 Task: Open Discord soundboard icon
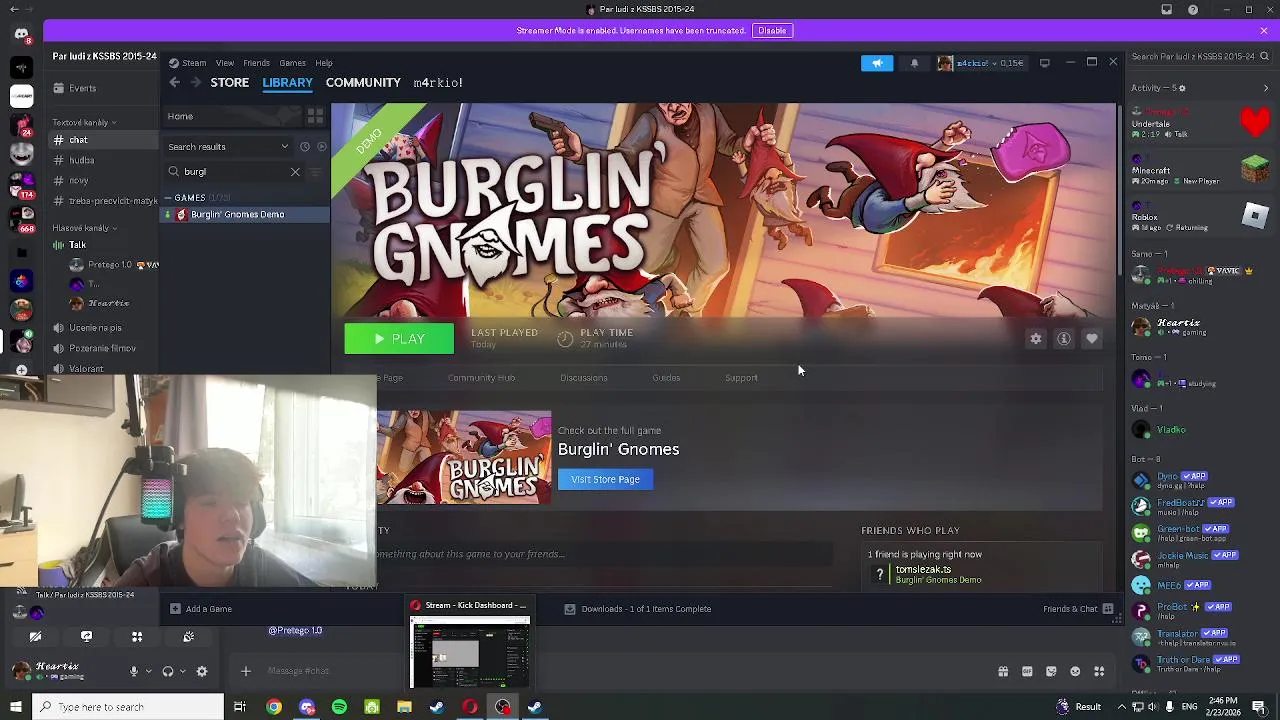pyautogui.click(x=188, y=636)
